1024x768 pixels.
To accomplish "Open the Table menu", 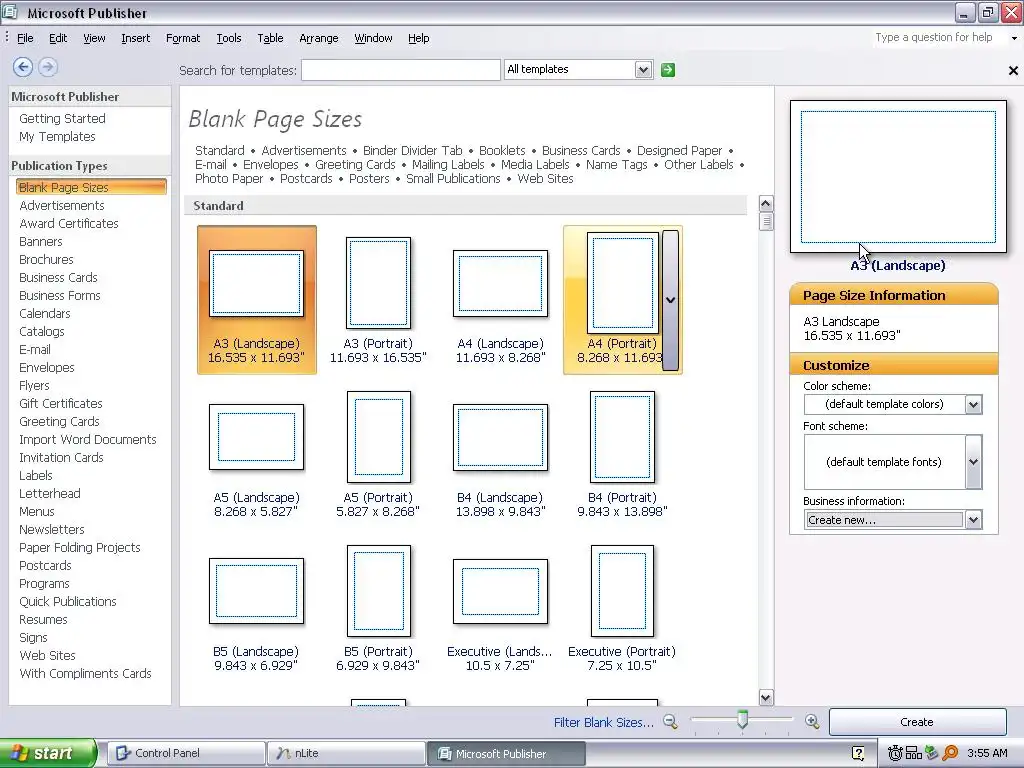I will (270, 38).
